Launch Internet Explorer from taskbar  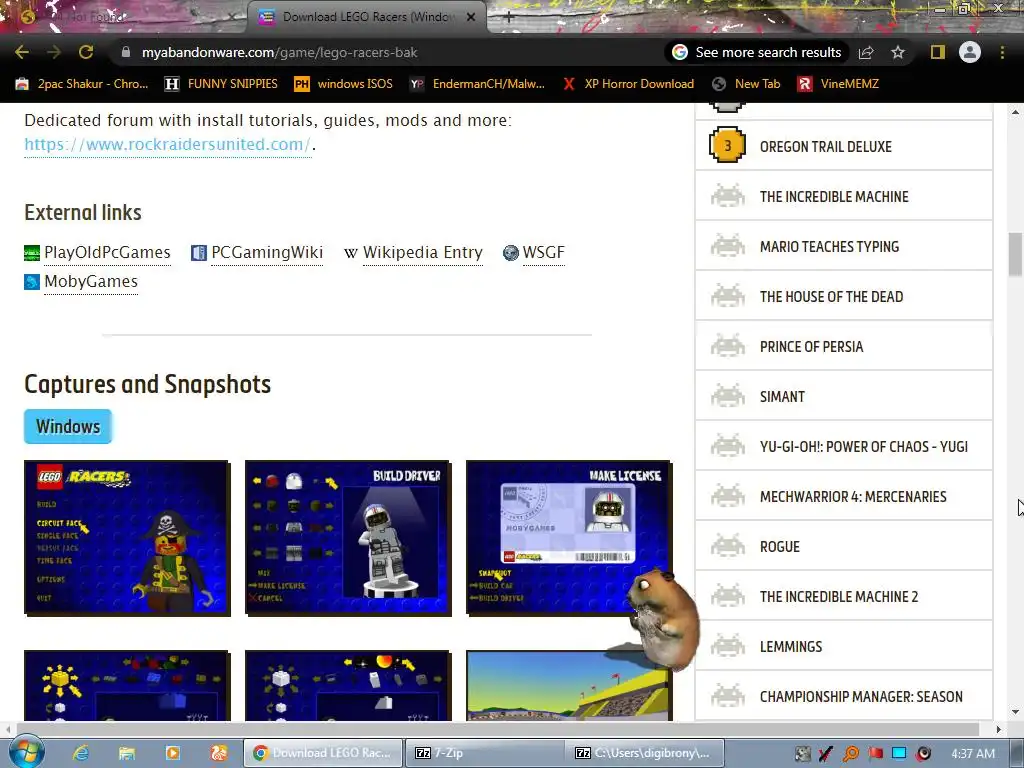[80, 753]
